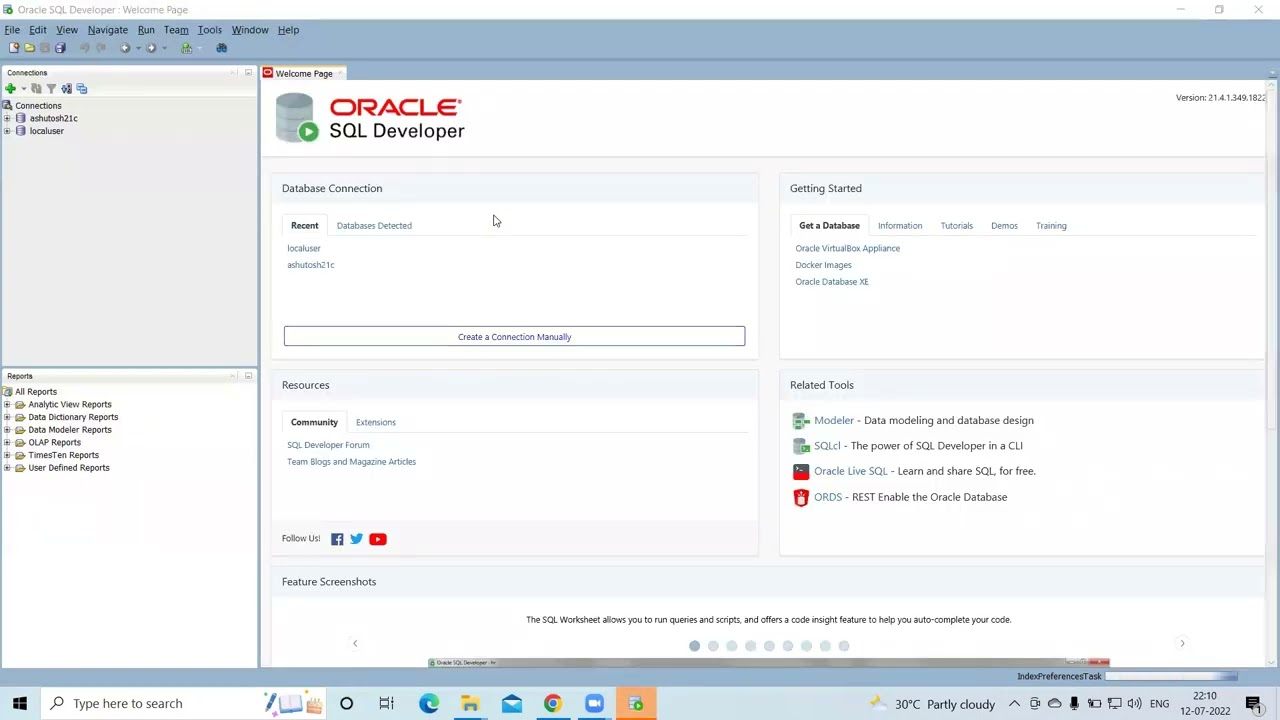This screenshot has width=1280, height=720.
Task: Open the Twitter Follow Us icon
Action: point(356,539)
